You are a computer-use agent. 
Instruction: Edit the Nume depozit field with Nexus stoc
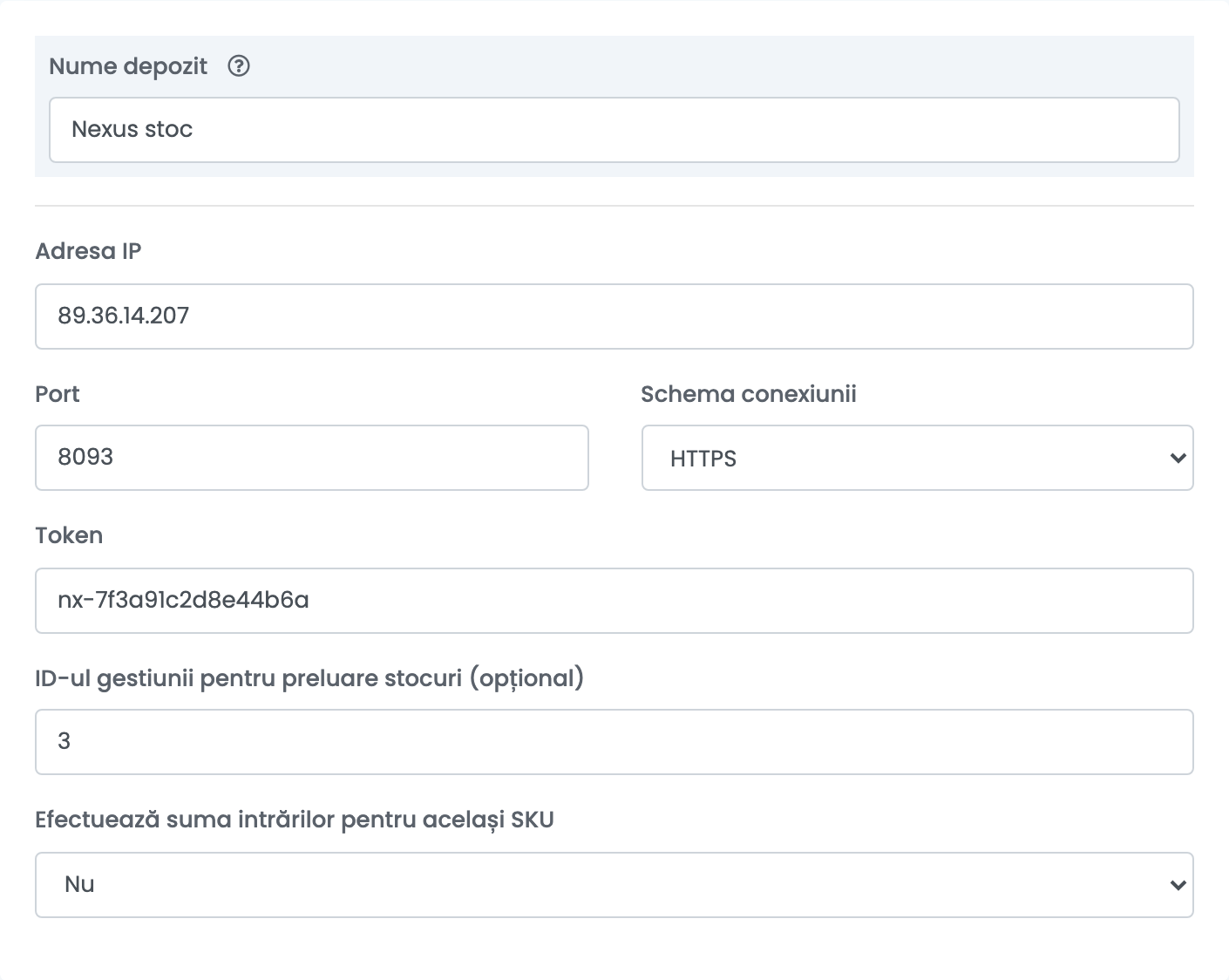point(614,130)
